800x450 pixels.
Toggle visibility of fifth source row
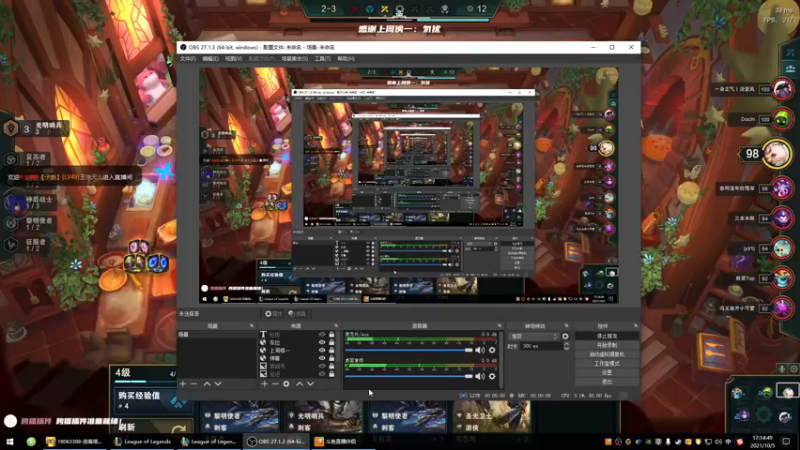tap(322, 366)
